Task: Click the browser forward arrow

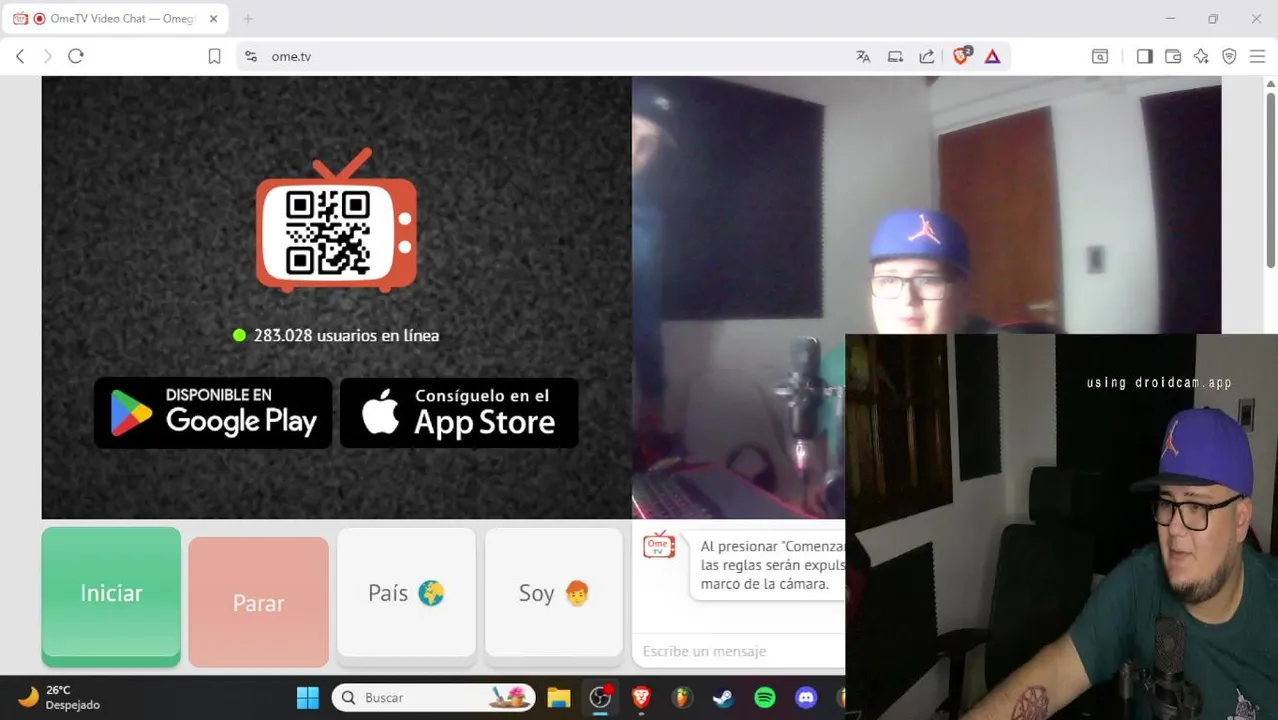Action: 47,57
